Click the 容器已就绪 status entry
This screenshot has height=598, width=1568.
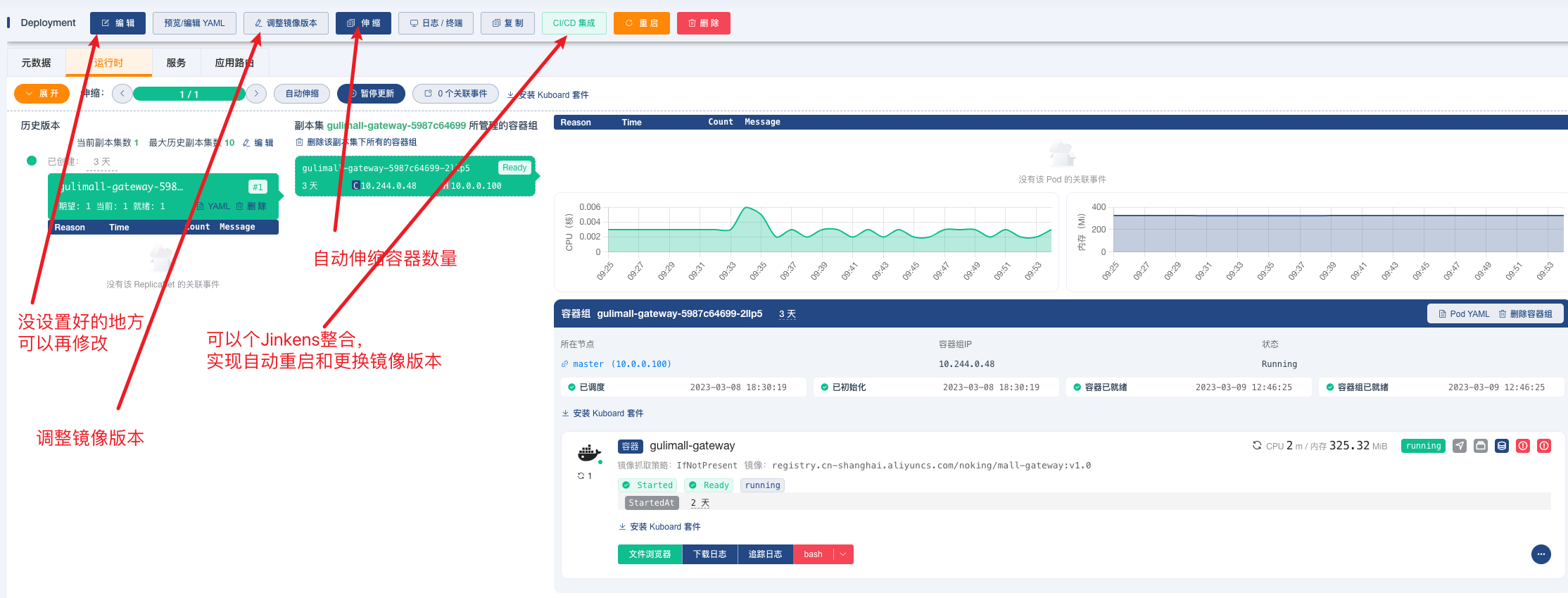[1189, 387]
